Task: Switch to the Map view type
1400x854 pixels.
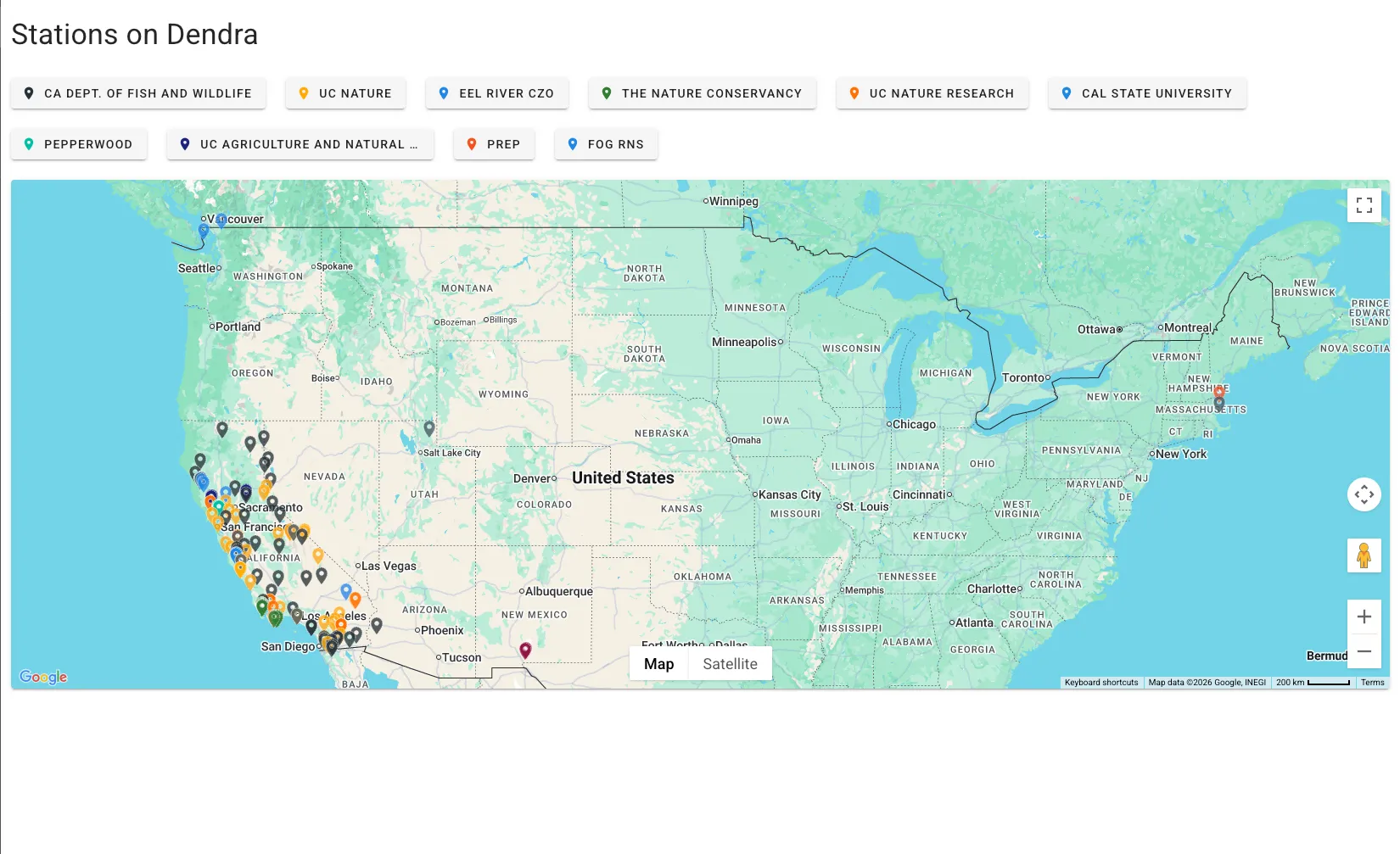Action: 658,664
